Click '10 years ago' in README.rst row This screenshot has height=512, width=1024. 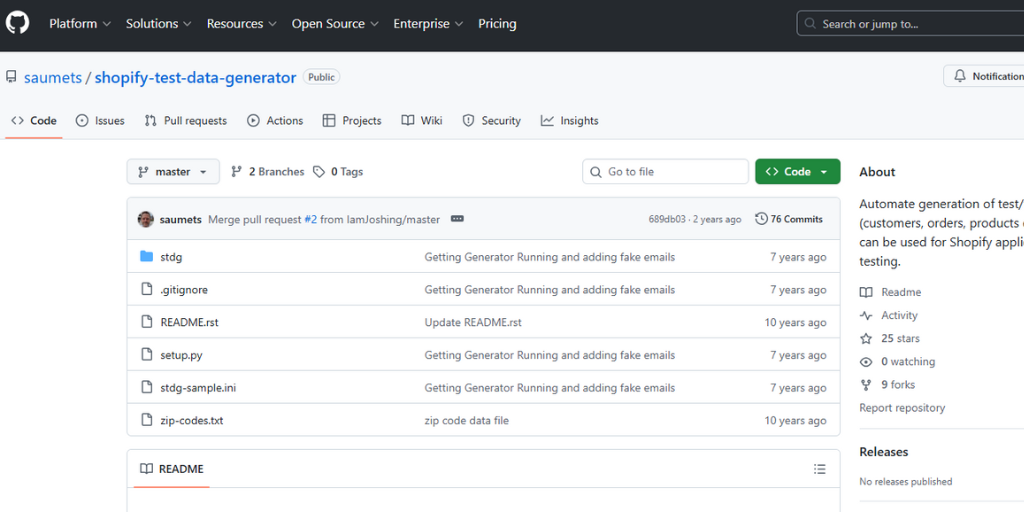795,323
